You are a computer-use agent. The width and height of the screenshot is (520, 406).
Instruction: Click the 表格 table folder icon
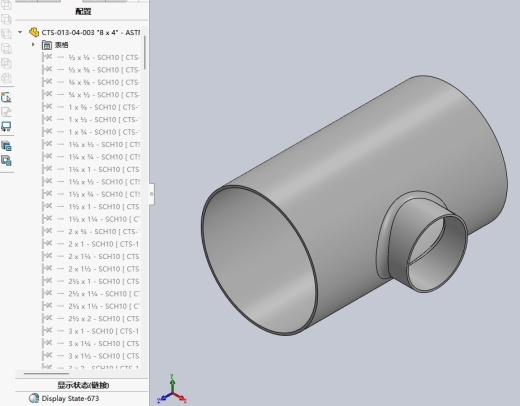coord(47,45)
